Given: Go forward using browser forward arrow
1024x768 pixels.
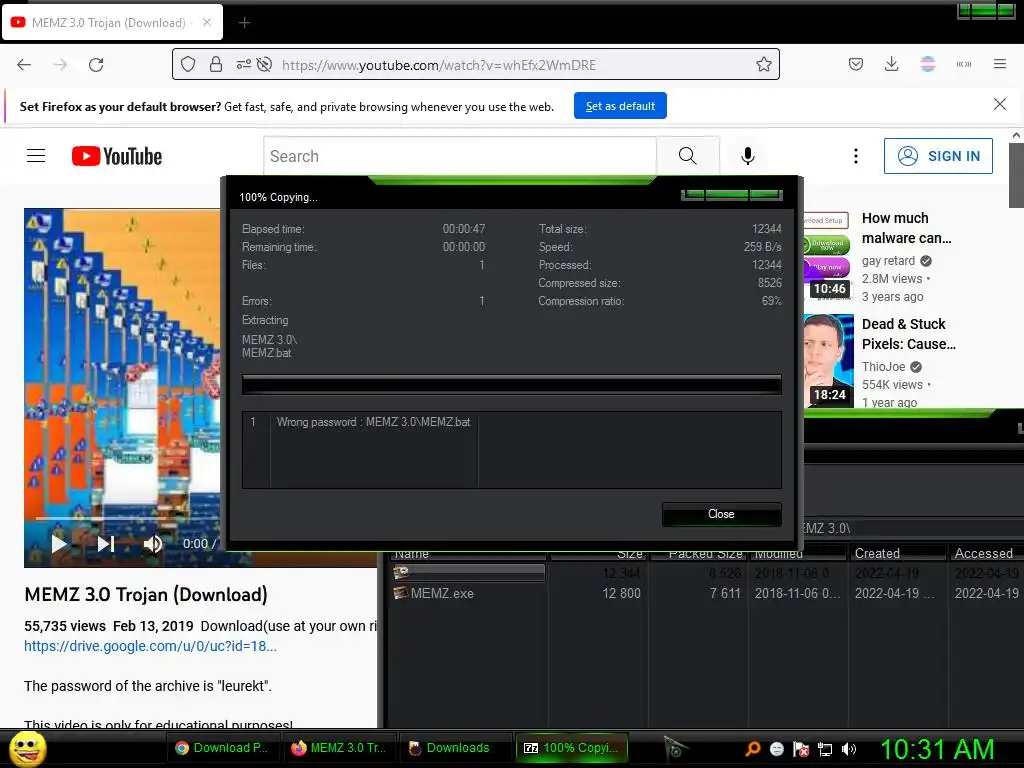Looking at the screenshot, I should click(60, 65).
